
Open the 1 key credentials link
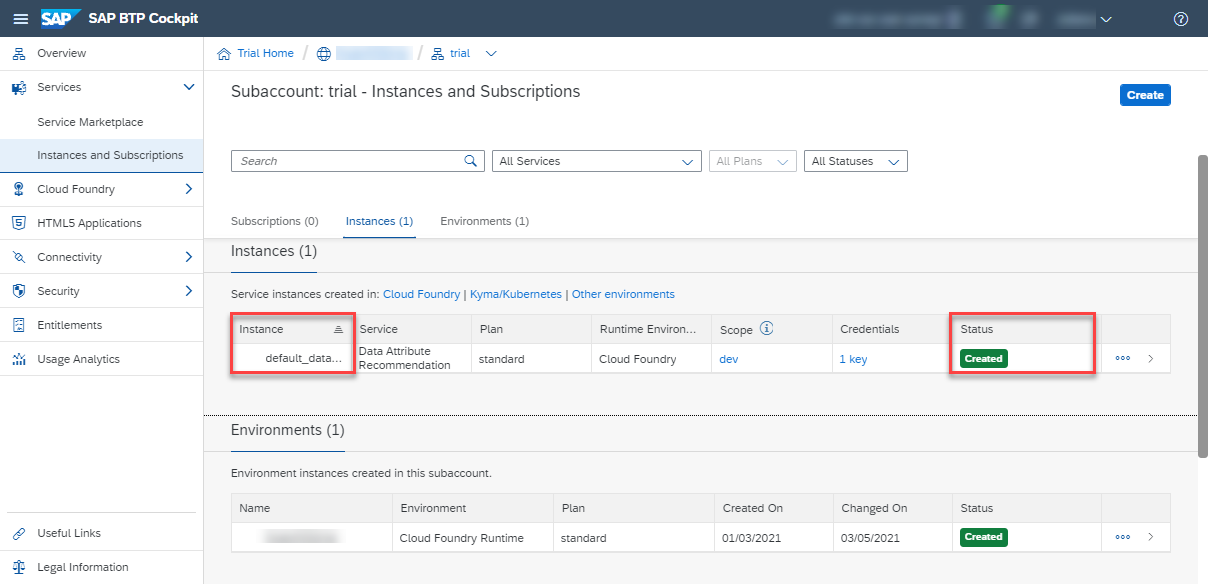(x=853, y=359)
